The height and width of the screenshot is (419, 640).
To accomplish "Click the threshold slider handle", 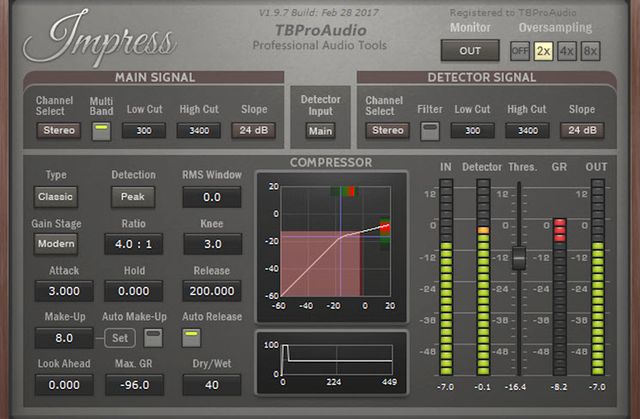I will [519, 258].
